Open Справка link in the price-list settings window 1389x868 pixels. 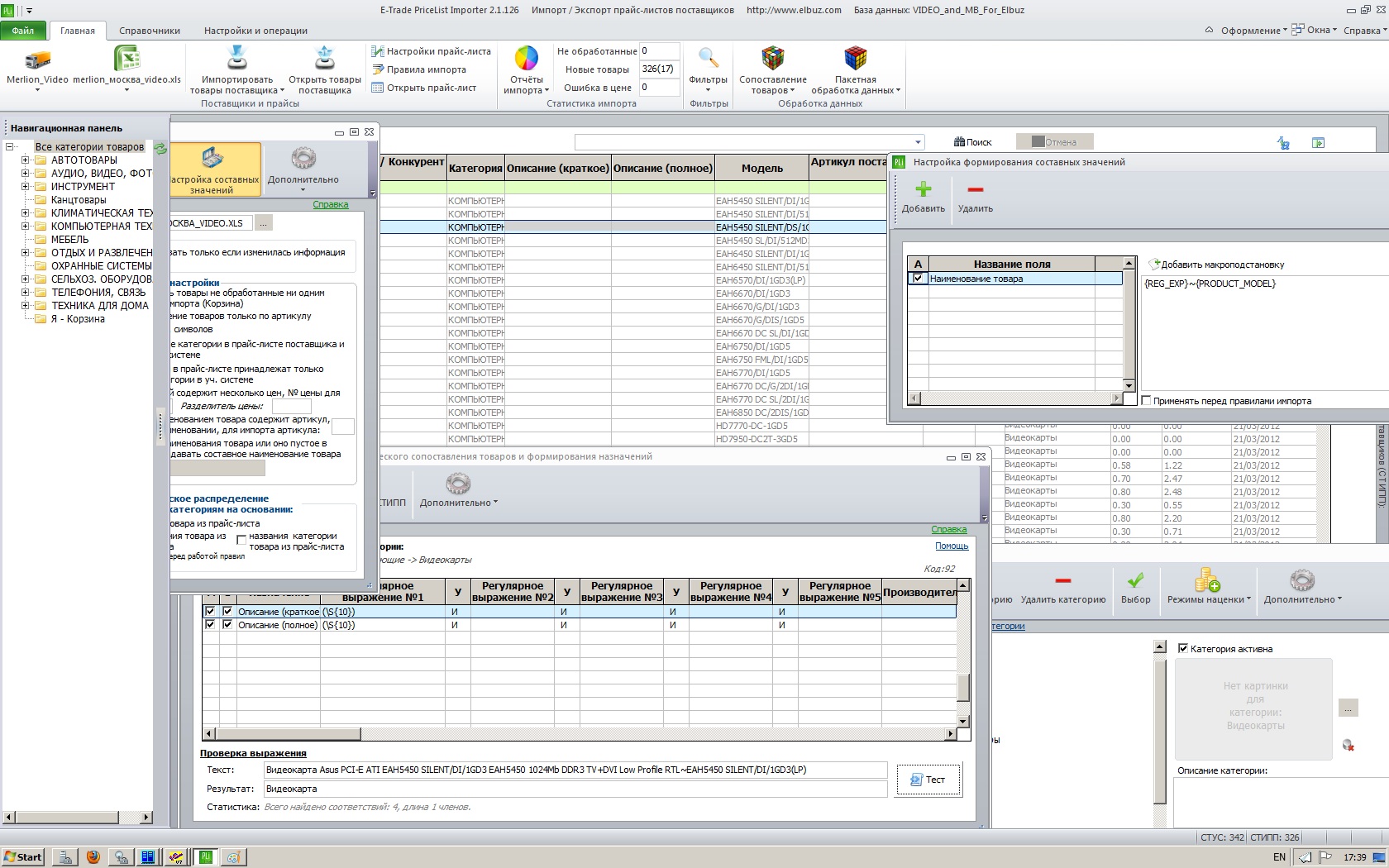pos(331,205)
